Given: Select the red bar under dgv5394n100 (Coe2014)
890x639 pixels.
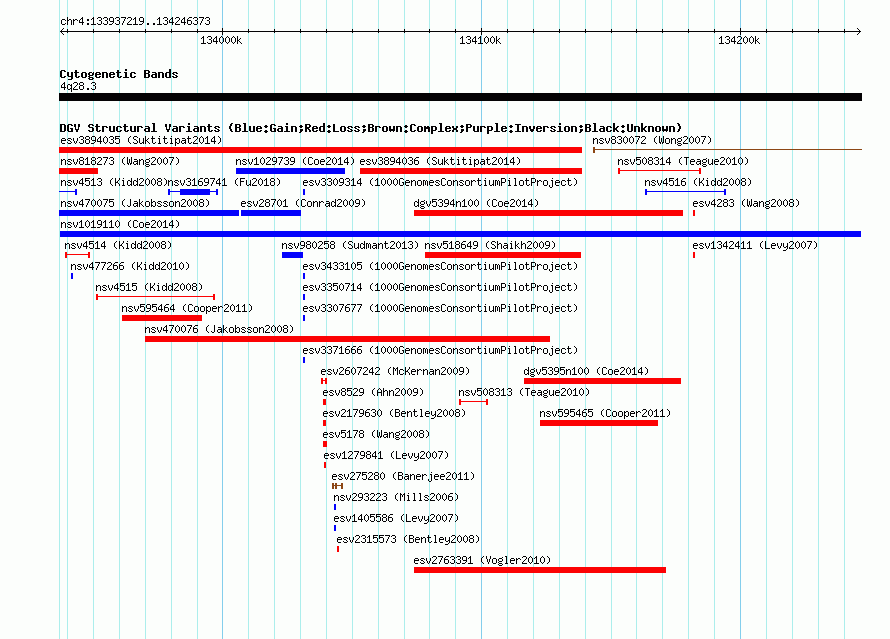Looking at the screenshot, I should [x=548, y=213].
